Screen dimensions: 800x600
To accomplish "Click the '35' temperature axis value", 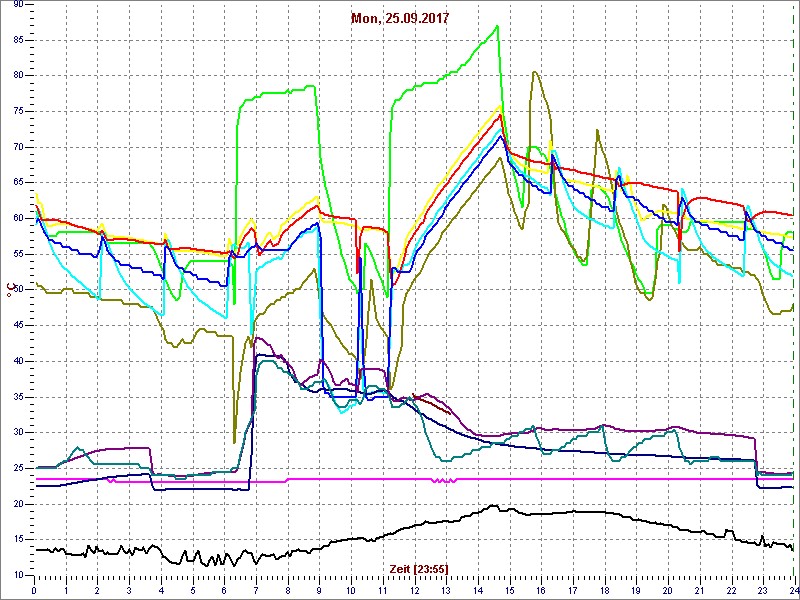I will point(18,397).
